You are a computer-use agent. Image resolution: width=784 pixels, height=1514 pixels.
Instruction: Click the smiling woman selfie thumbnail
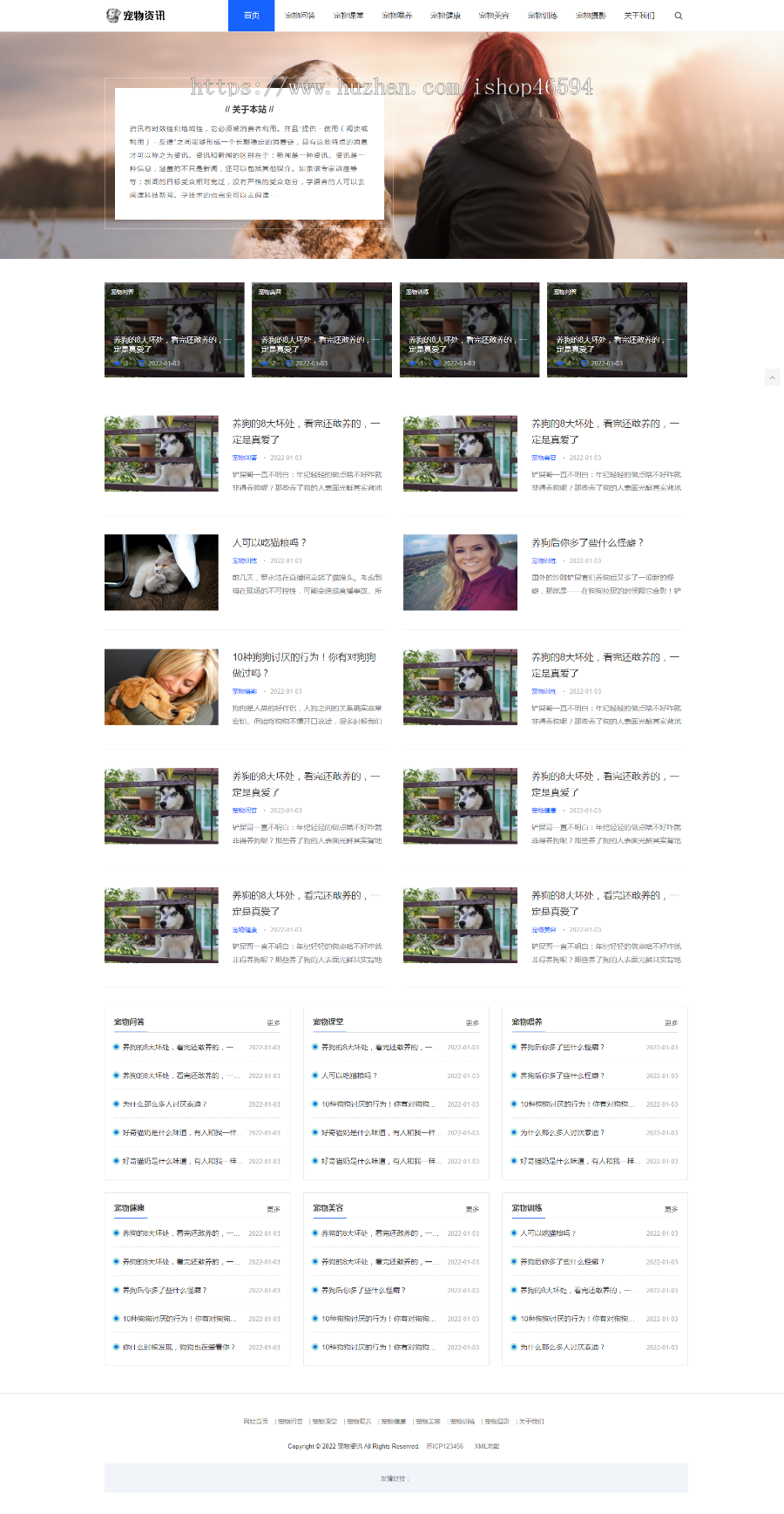[460, 572]
